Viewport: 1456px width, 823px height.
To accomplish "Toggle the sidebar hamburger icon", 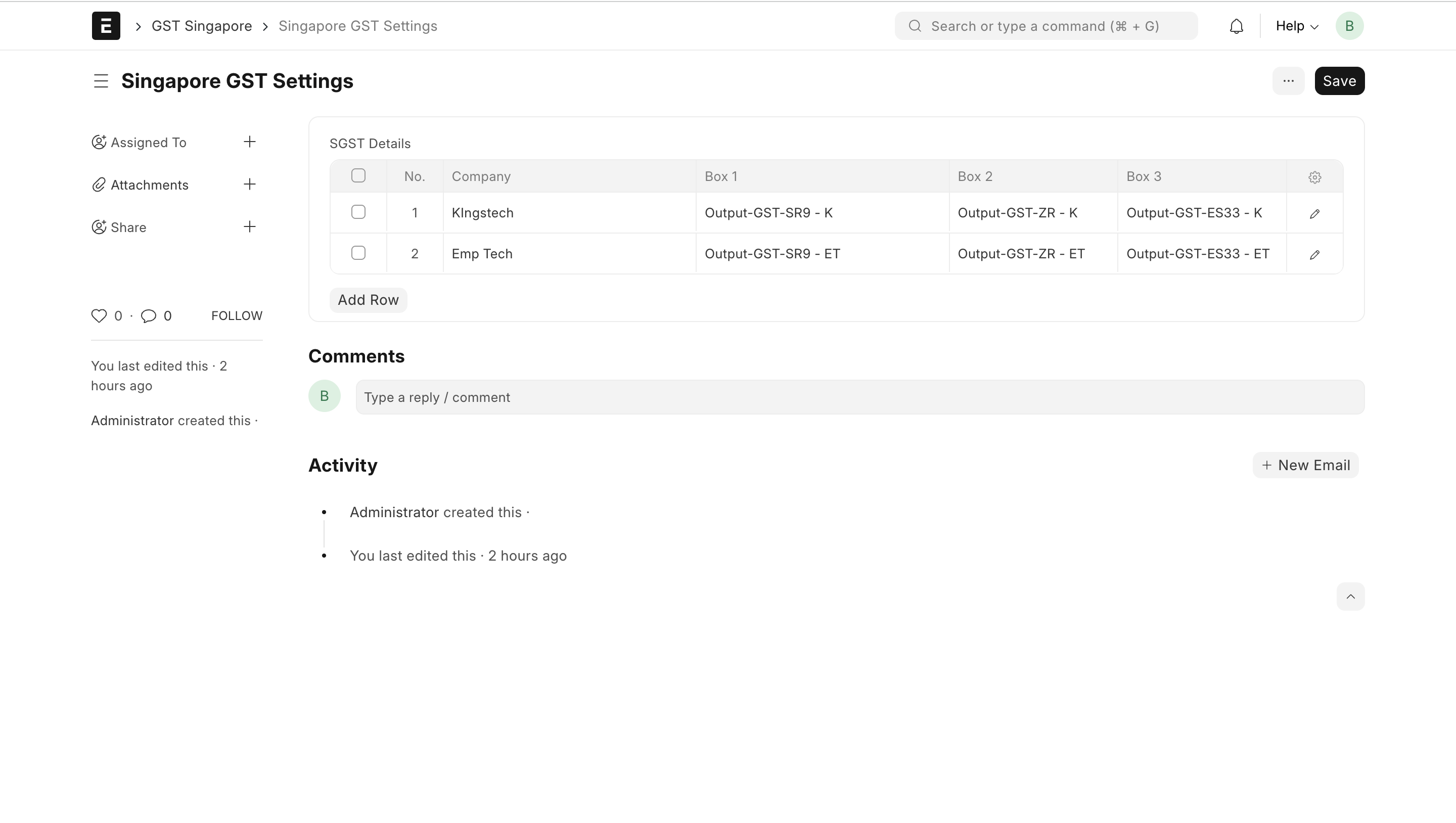I will pyautogui.click(x=101, y=81).
